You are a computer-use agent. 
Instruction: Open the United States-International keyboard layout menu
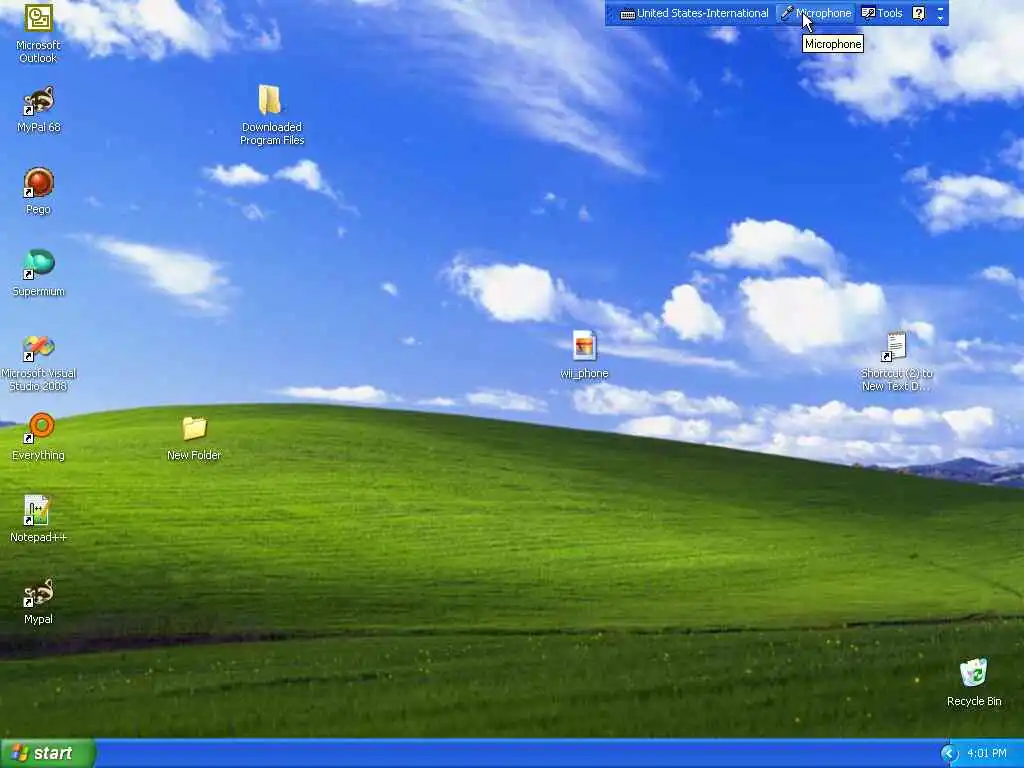click(694, 13)
